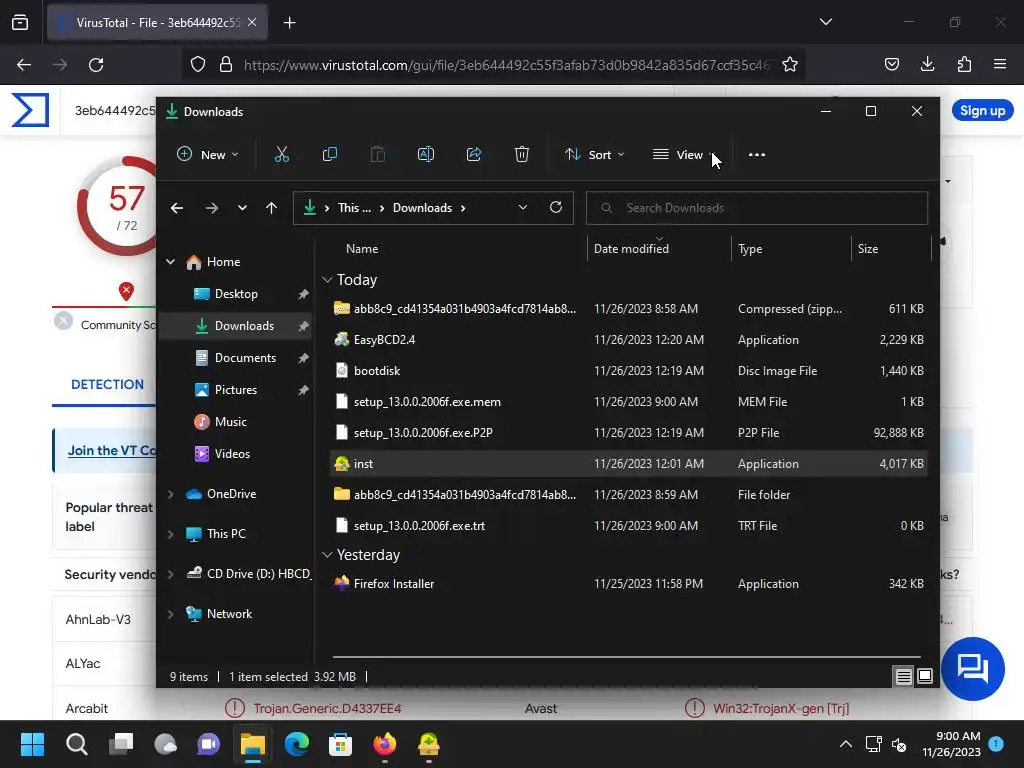Viewport: 1024px width, 768px height.
Task: Go up one folder level
Action: click(x=272, y=208)
